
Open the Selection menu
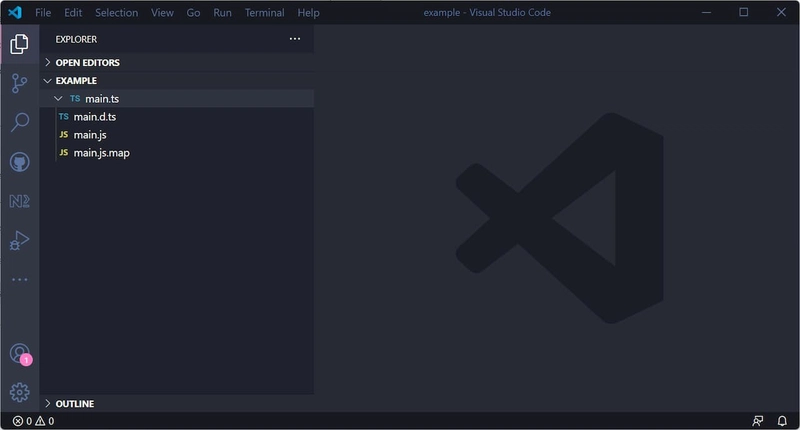tap(116, 13)
